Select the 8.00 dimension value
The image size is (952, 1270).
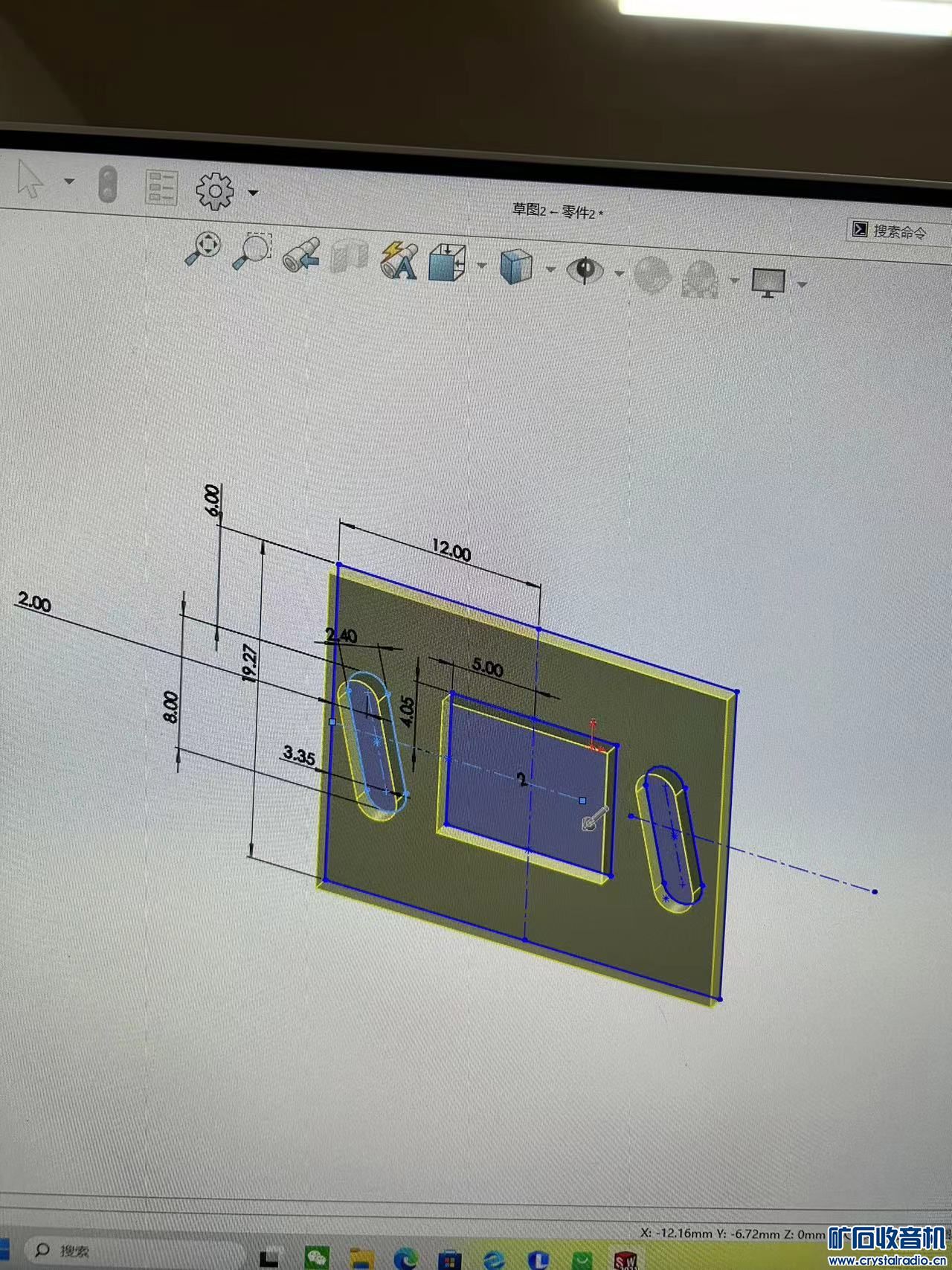point(170,707)
